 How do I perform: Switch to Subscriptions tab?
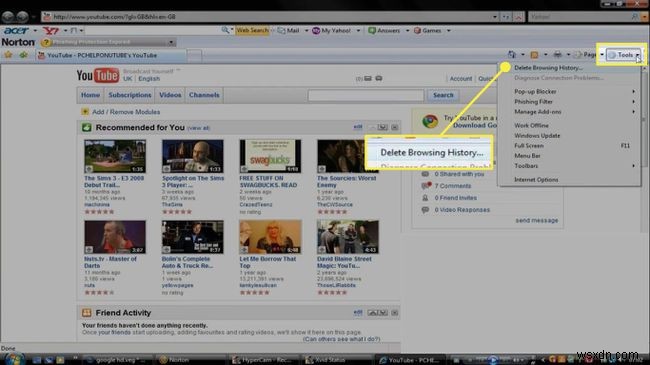[x=130, y=95]
